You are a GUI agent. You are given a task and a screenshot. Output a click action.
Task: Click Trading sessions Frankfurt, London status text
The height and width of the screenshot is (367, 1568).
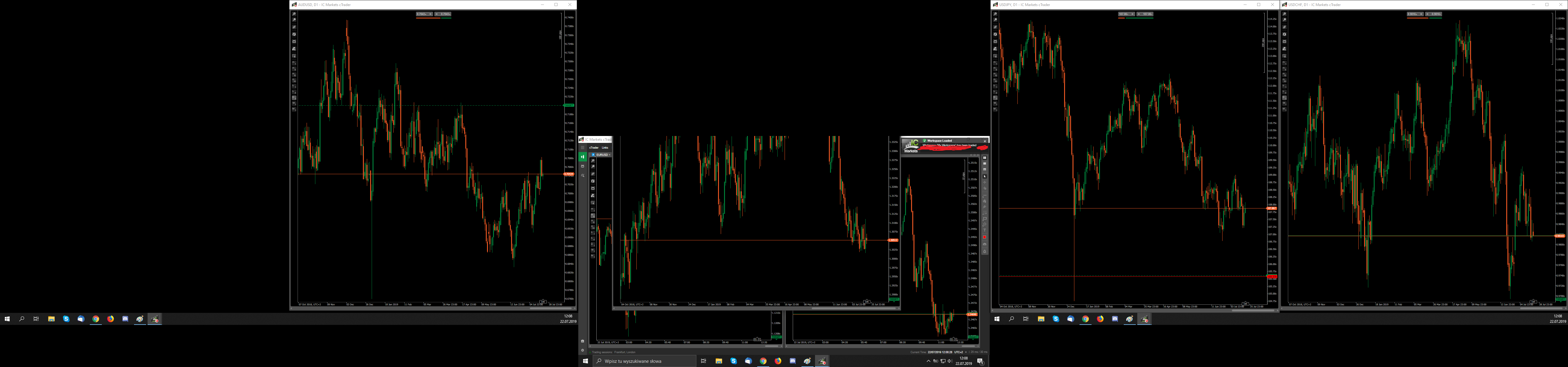tap(614, 352)
